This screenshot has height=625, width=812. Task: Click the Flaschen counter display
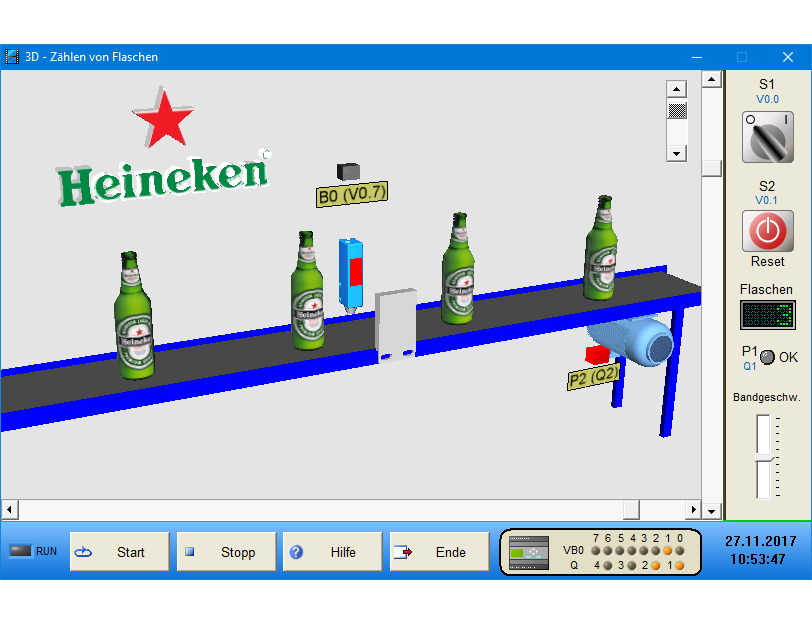click(x=767, y=315)
